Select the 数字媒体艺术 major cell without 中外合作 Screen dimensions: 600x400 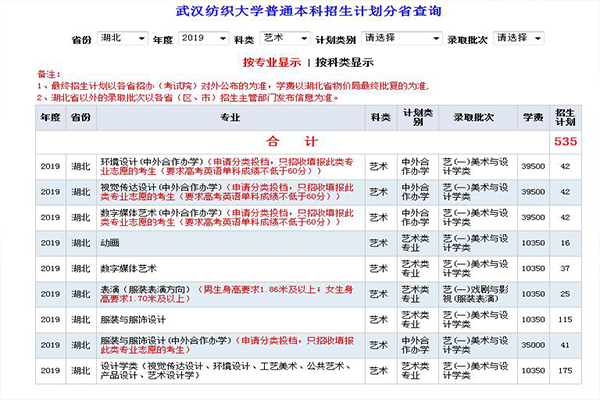(x=231, y=269)
